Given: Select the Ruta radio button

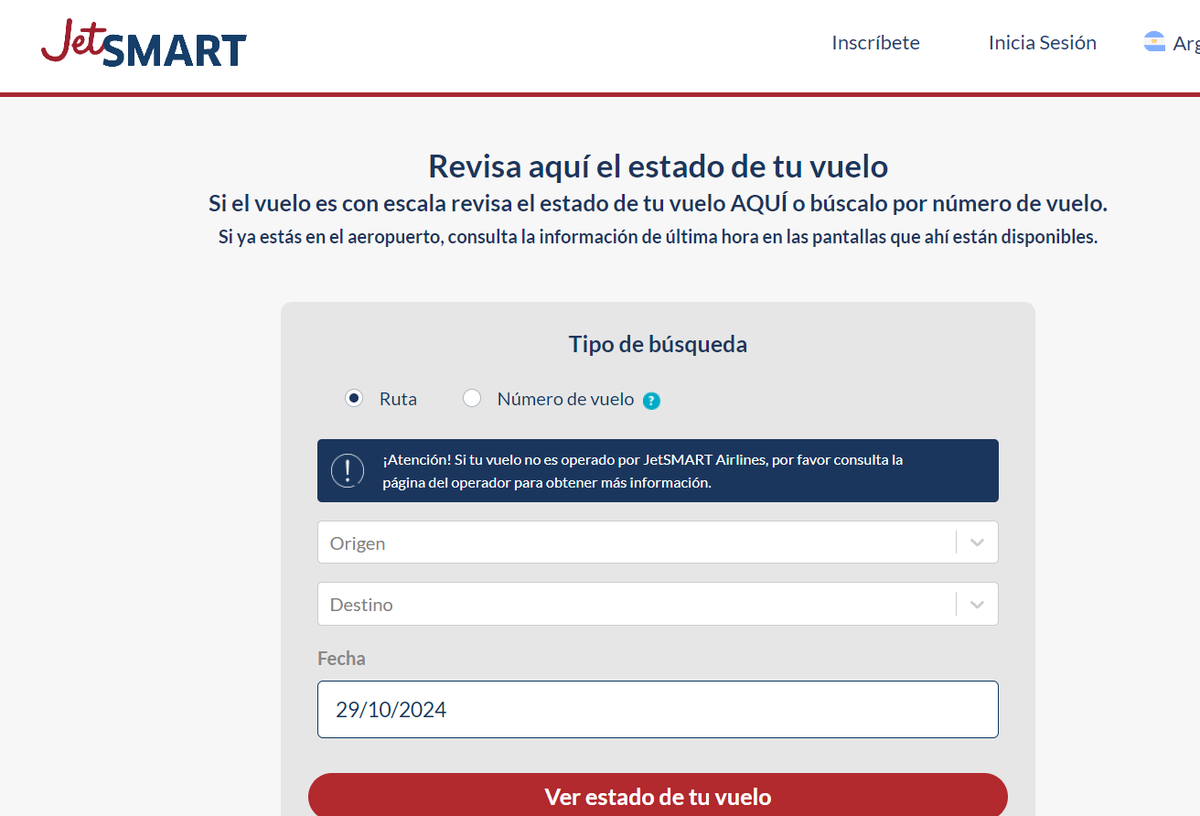Looking at the screenshot, I should click(x=353, y=398).
